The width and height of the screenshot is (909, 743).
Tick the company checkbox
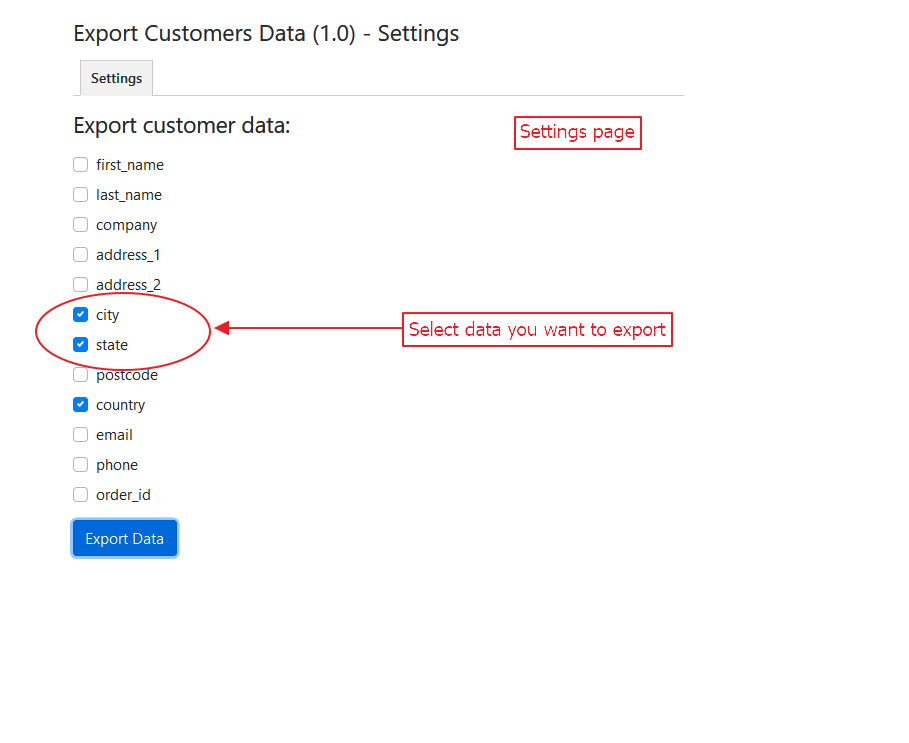tap(81, 225)
